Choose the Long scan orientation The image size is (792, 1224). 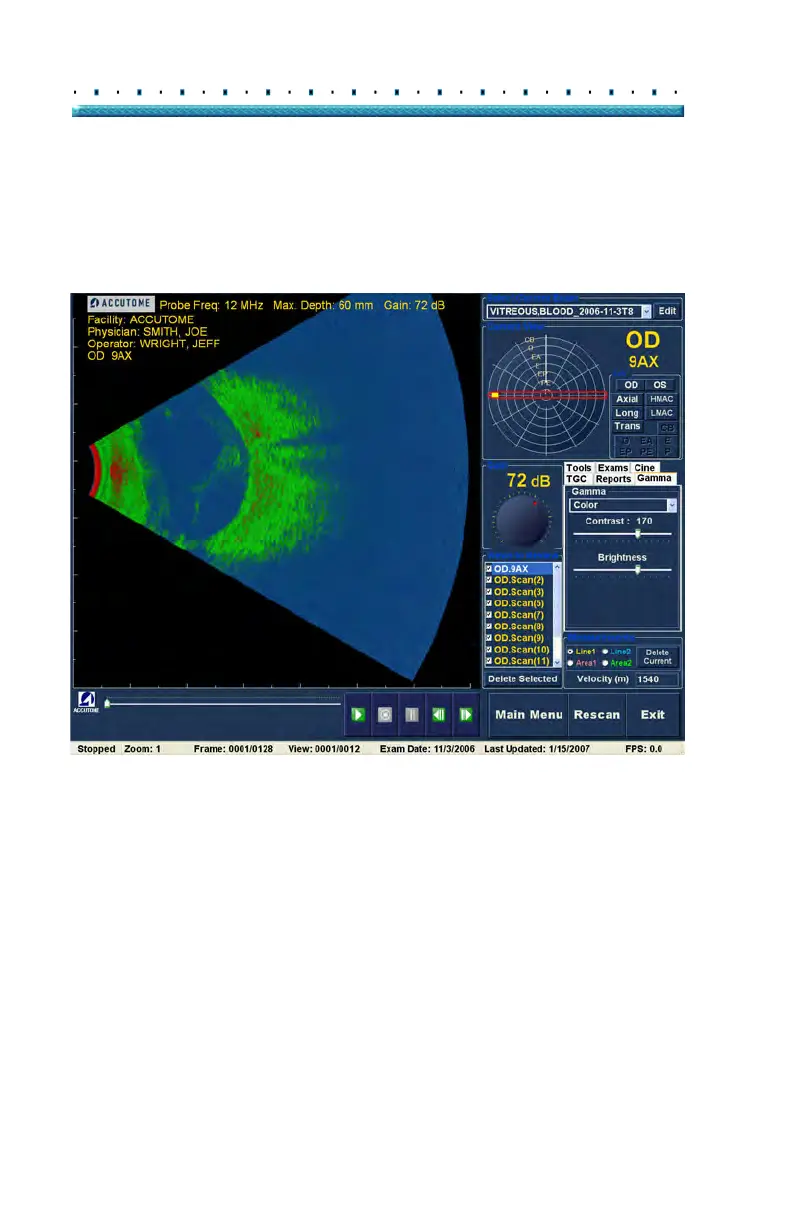pyautogui.click(x=627, y=413)
